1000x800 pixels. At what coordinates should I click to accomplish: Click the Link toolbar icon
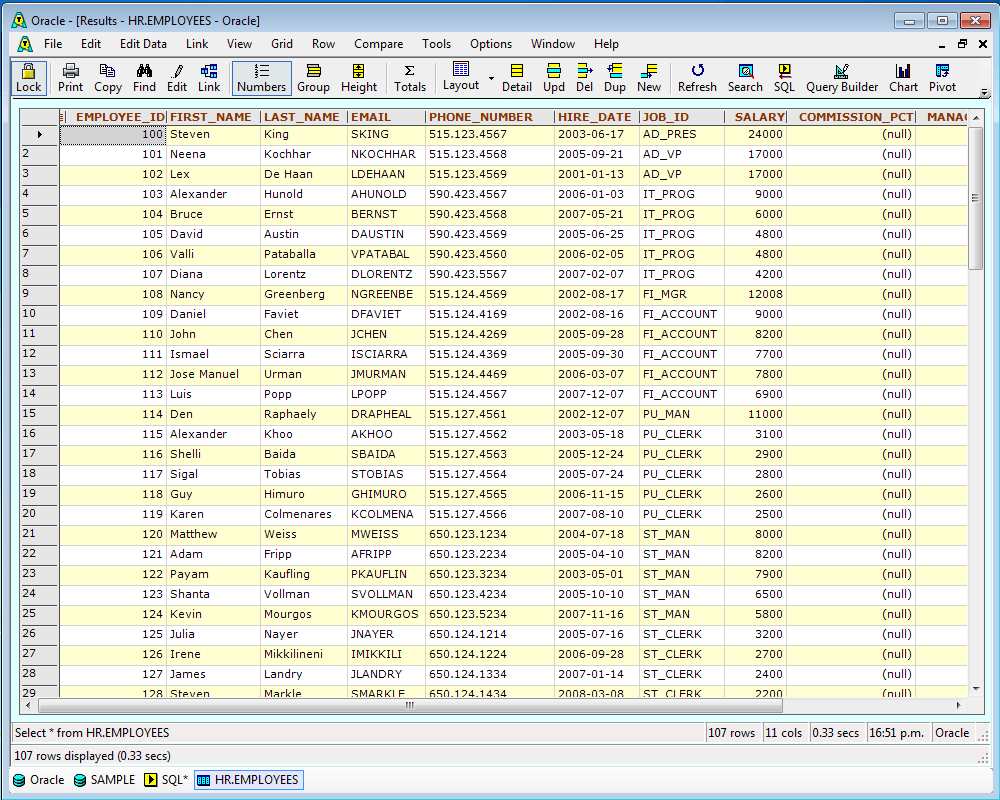[x=209, y=78]
